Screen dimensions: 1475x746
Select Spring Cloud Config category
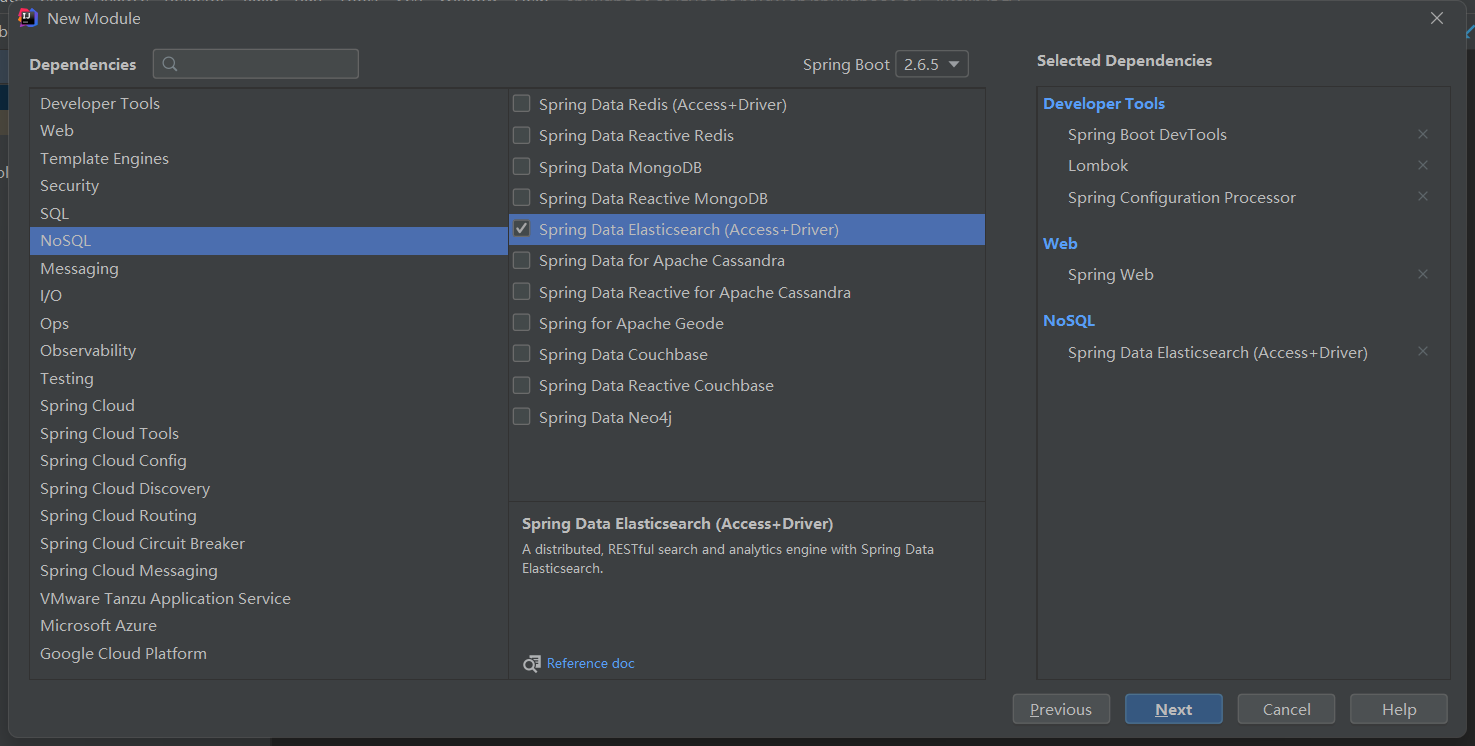tap(269, 460)
